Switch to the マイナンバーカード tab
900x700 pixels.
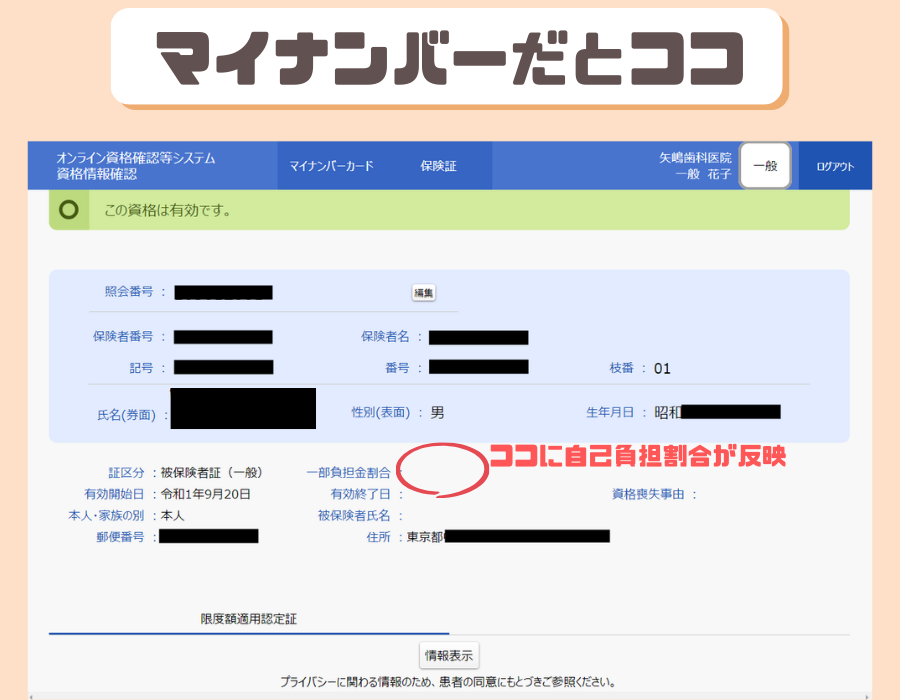point(331,166)
